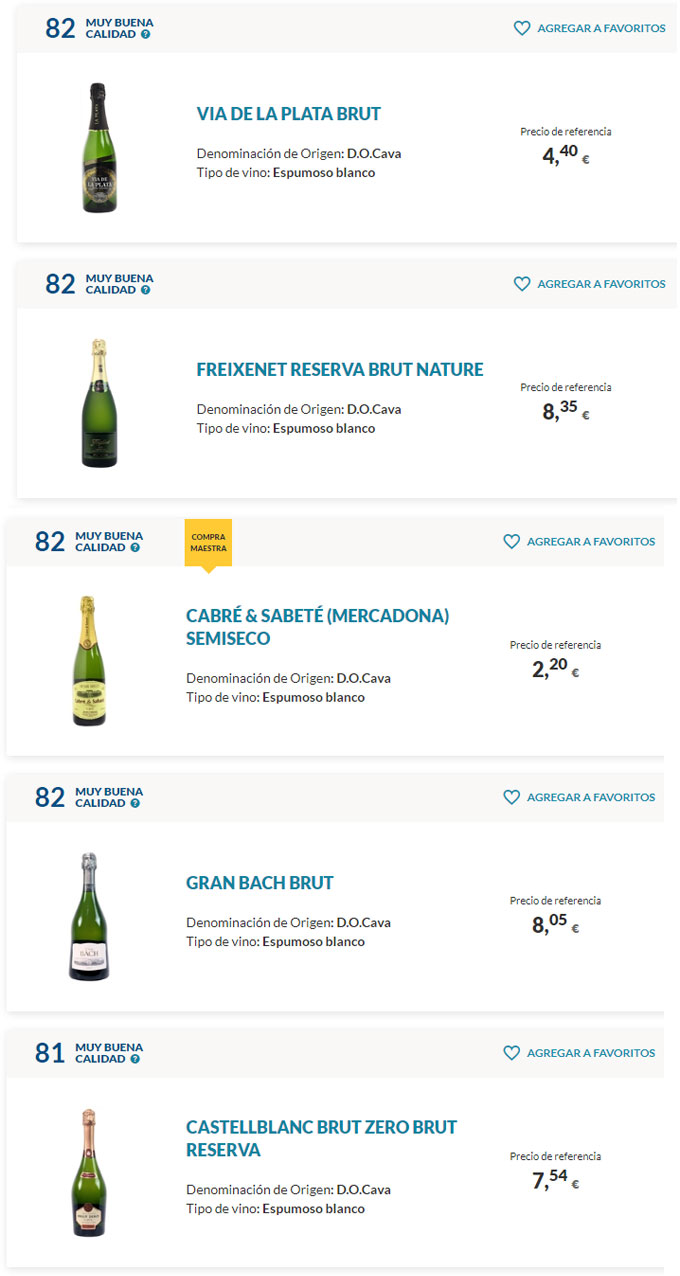Open Freixenet Reserva Brut Nature product page
The image size is (680, 1276).
[x=340, y=370]
